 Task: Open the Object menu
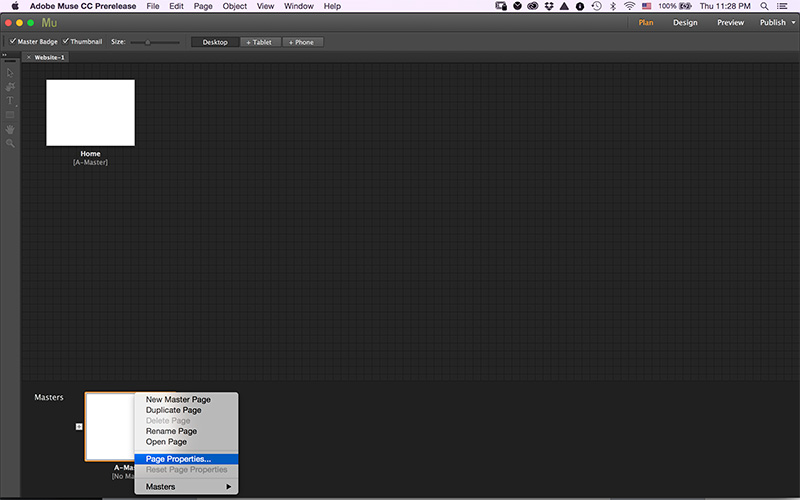[x=234, y=6]
